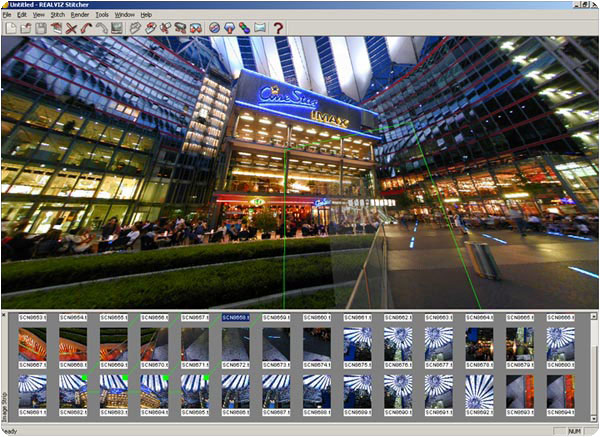Close the Image Strip panel with its x
Image resolution: width=600 pixels, height=437 pixels.
(4, 315)
